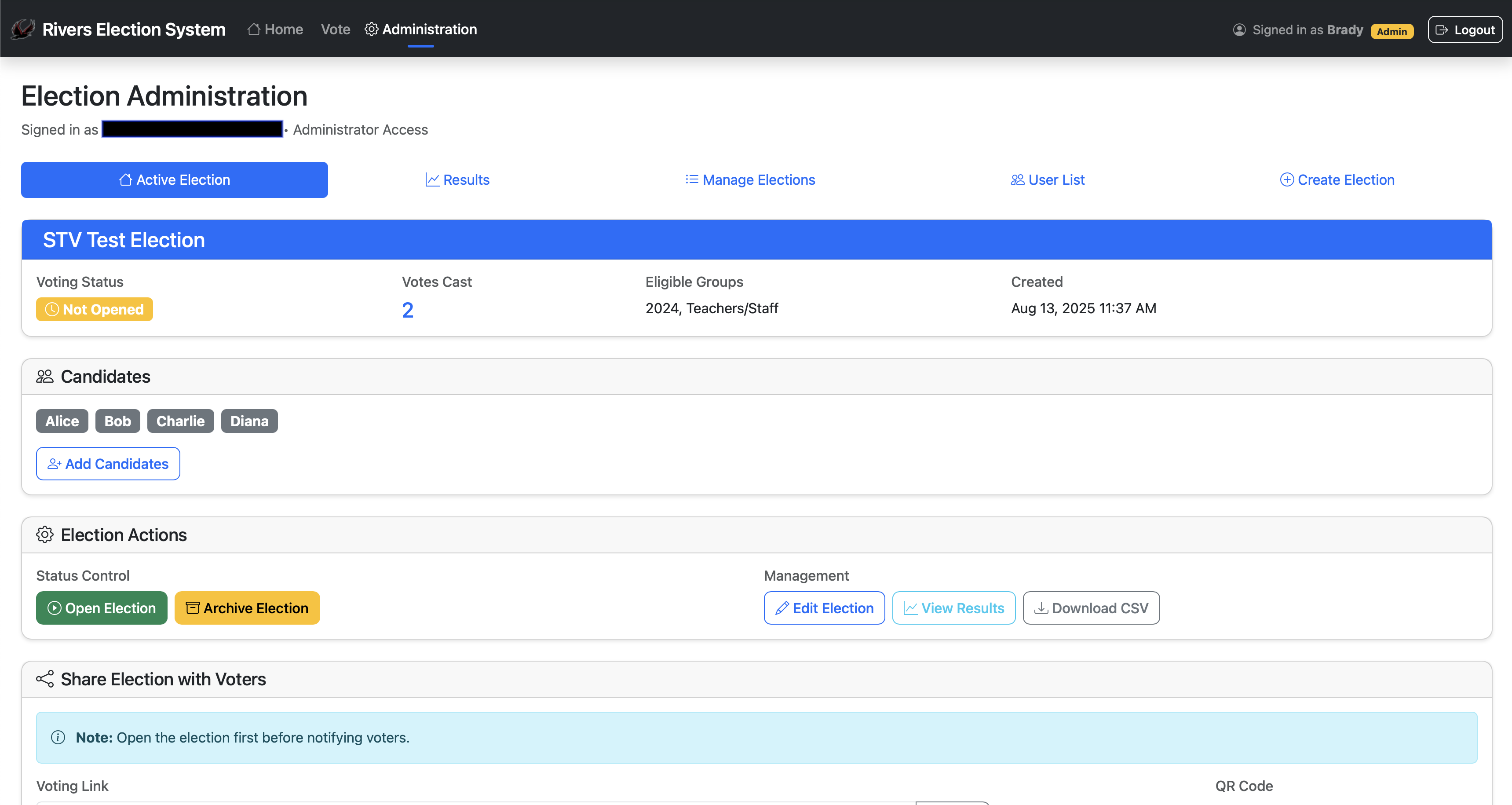Switch to the Results tab
Image resolution: width=1512 pixels, height=805 pixels.
pos(457,179)
